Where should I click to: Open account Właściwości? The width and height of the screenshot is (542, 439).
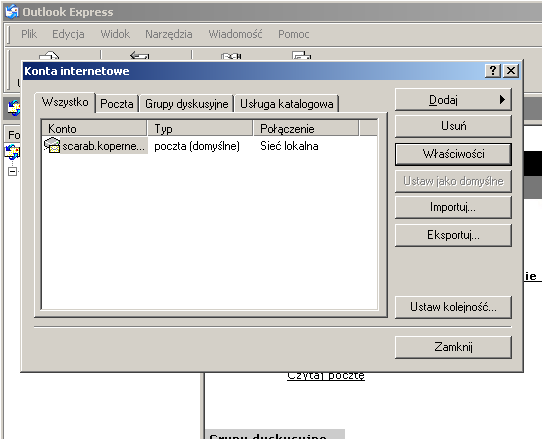[453, 154]
